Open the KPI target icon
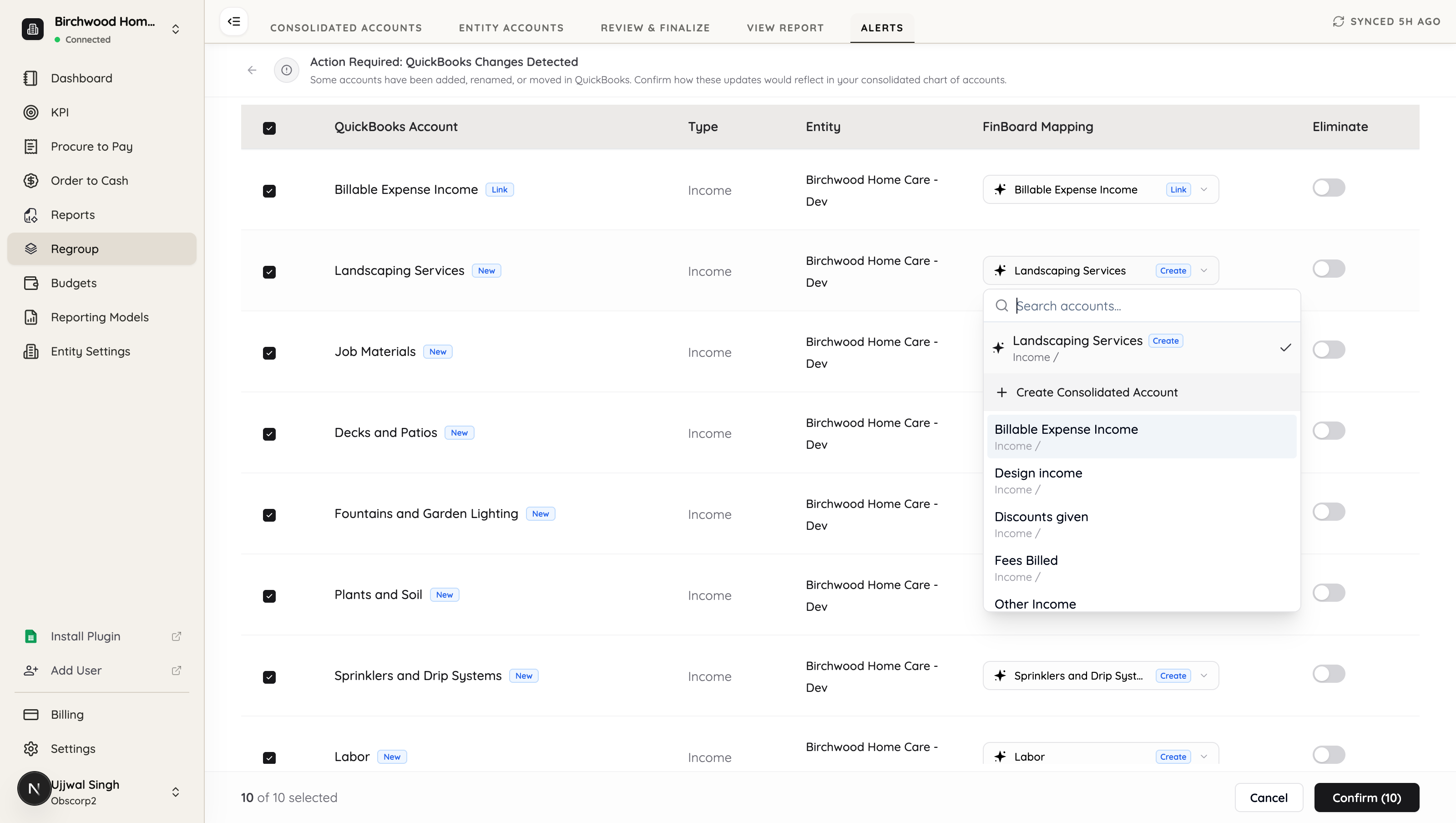This screenshot has height=823, width=1456. pyautogui.click(x=30, y=112)
